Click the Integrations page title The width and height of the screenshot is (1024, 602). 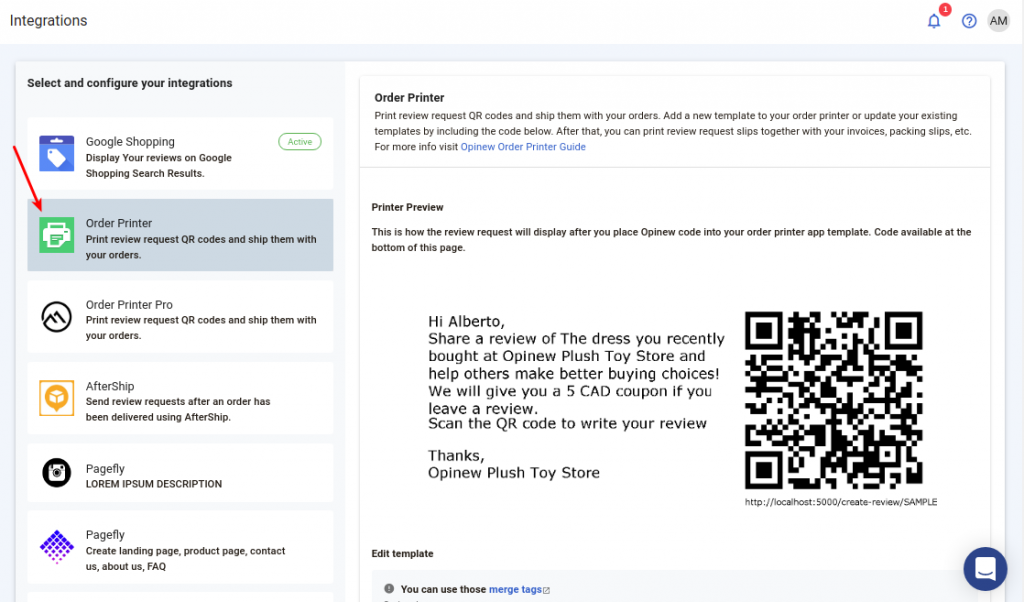(x=48, y=21)
